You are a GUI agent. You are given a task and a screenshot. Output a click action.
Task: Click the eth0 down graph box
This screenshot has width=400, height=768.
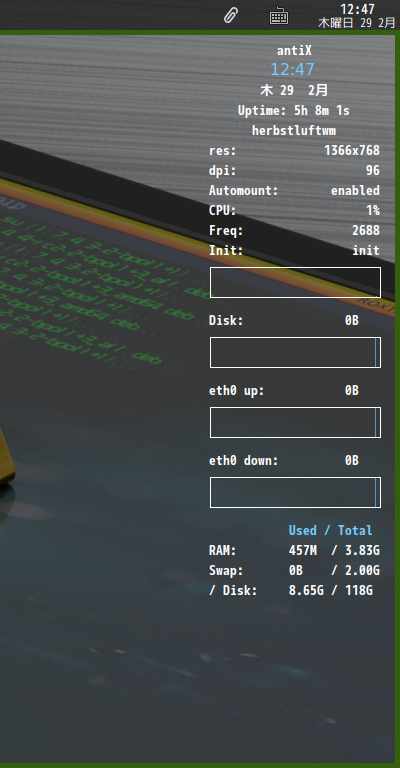(x=295, y=493)
